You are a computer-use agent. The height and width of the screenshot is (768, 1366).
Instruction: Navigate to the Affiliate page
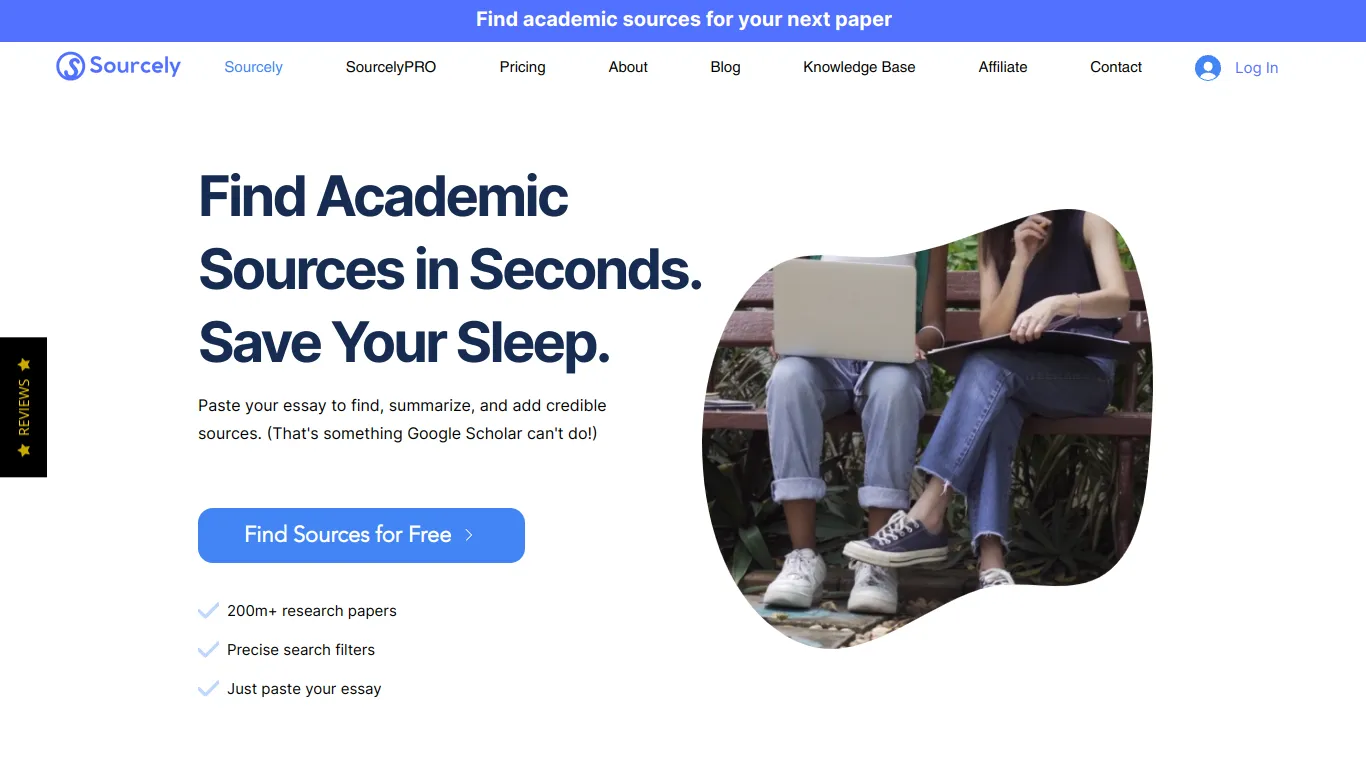pyautogui.click(x=1003, y=67)
